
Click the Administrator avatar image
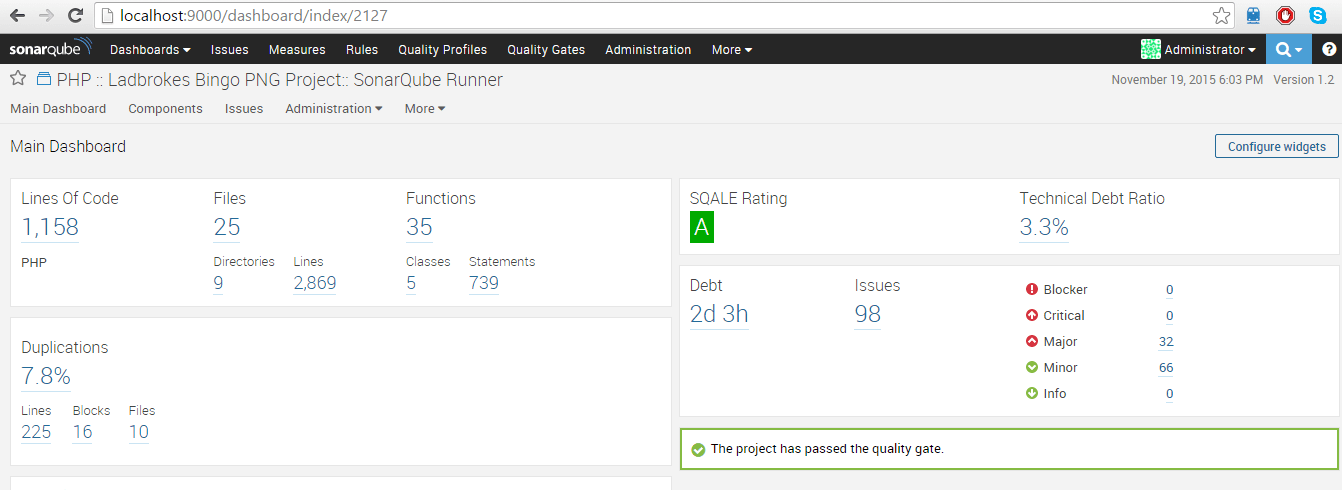[1151, 49]
